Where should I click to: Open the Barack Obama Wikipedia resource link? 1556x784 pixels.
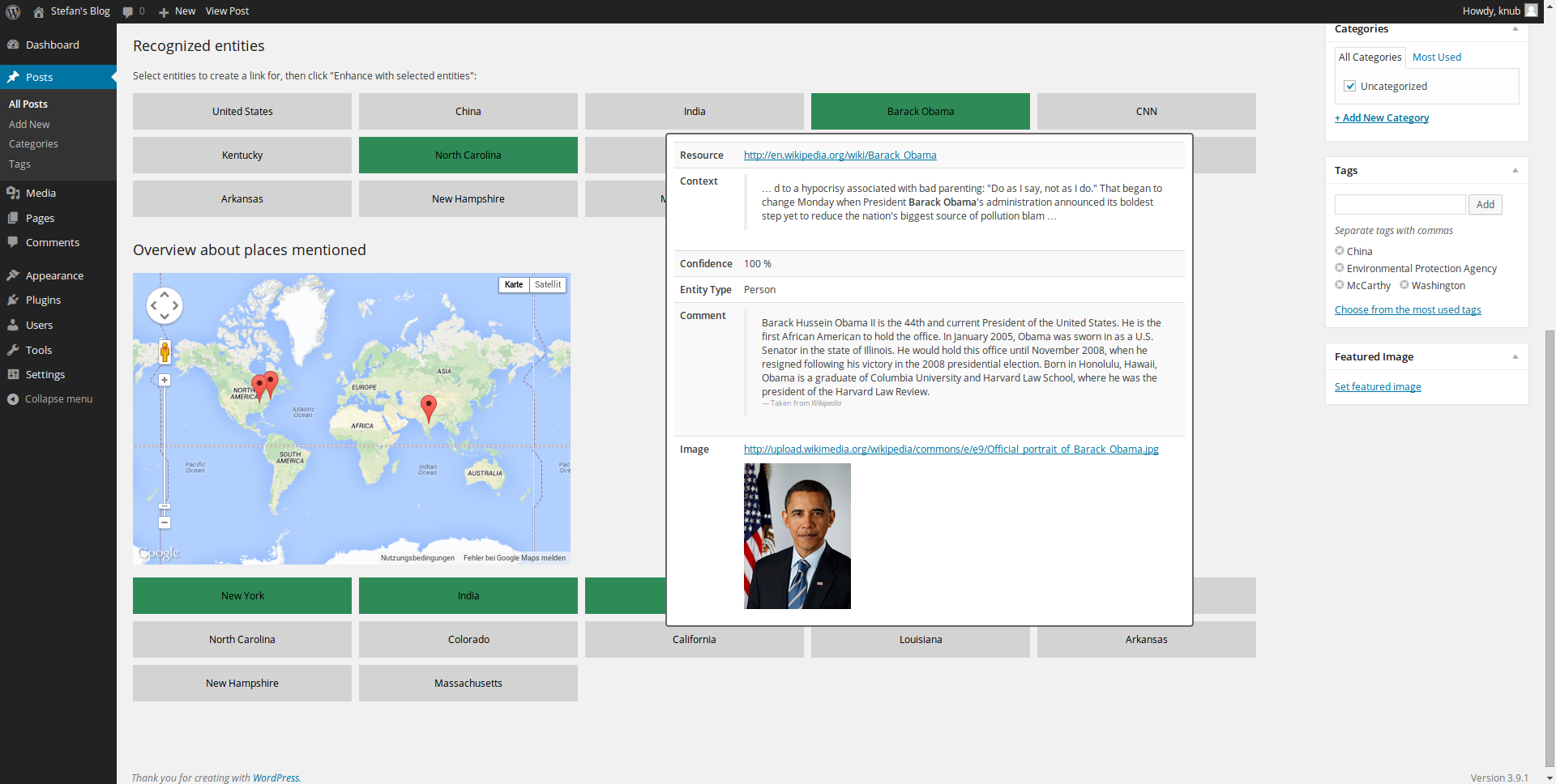click(840, 155)
